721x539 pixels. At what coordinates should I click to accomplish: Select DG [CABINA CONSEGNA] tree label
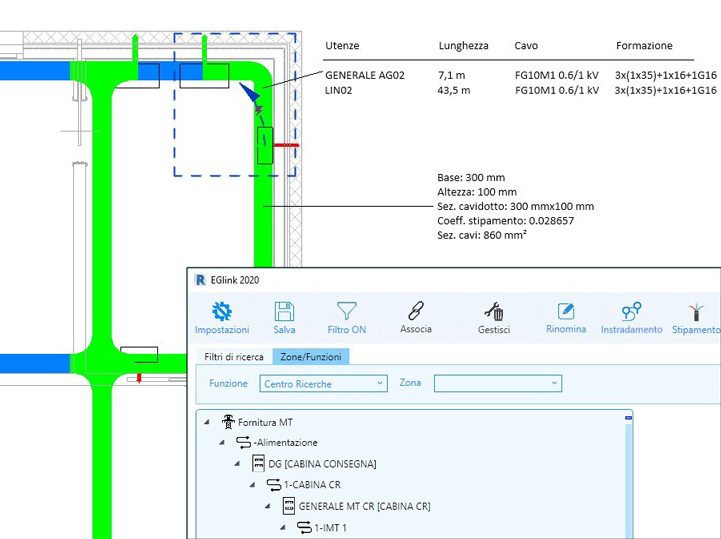pos(322,464)
